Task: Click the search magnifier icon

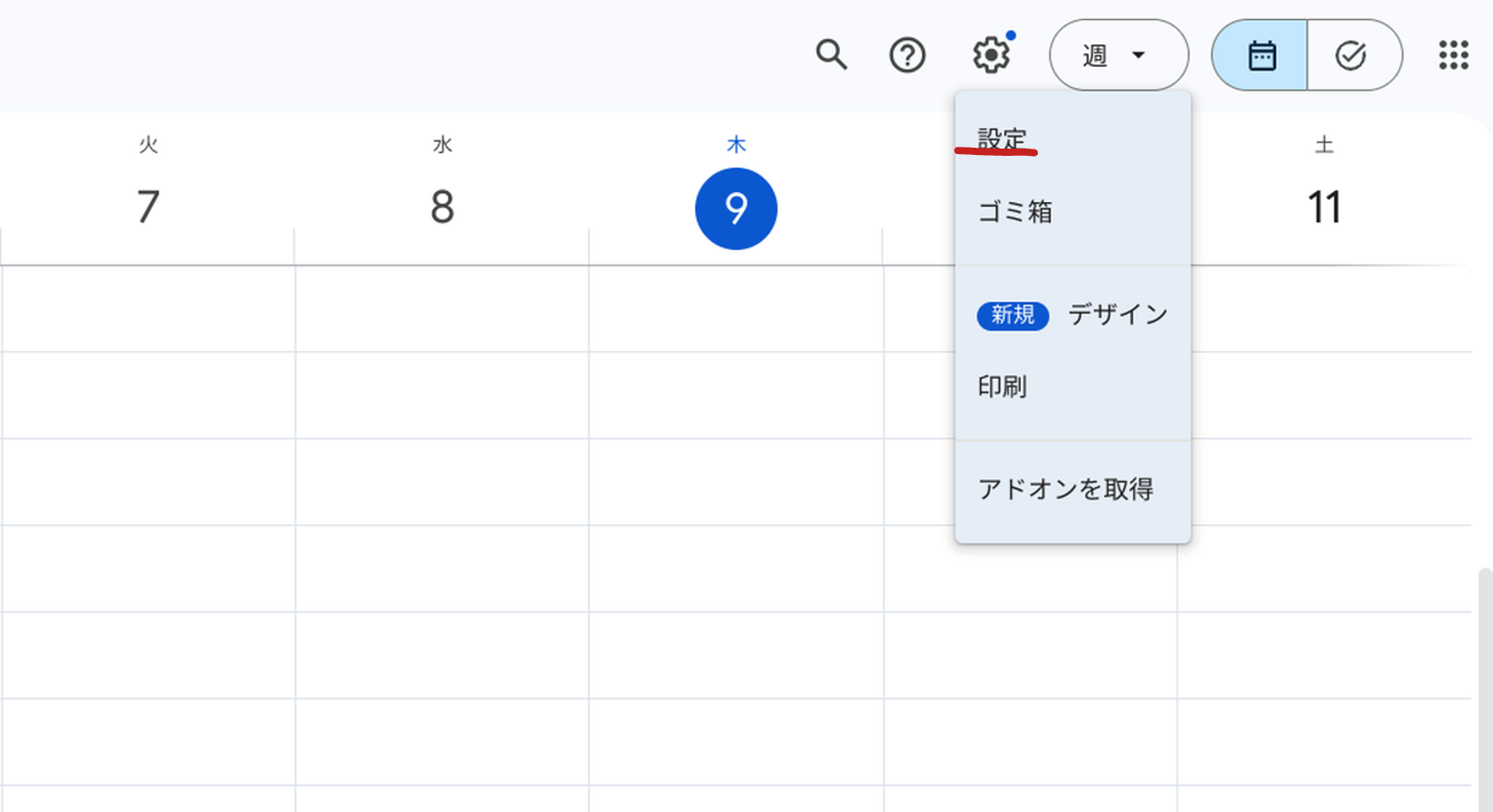Action: pyautogui.click(x=830, y=55)
